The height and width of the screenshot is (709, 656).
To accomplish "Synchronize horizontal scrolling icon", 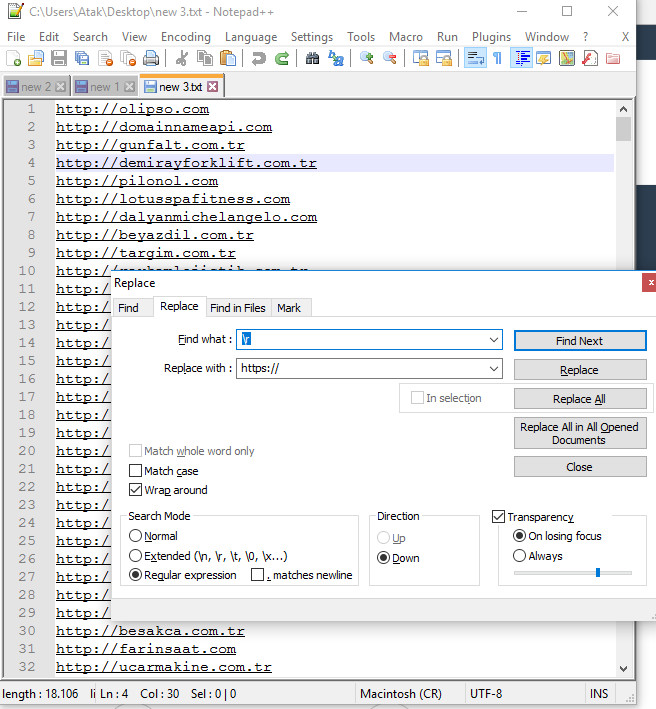I will [444, 58].
